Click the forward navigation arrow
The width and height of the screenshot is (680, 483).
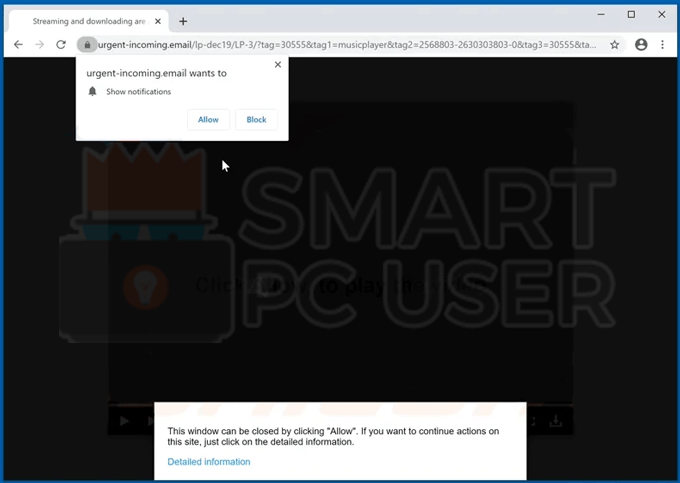click(39, 45)
